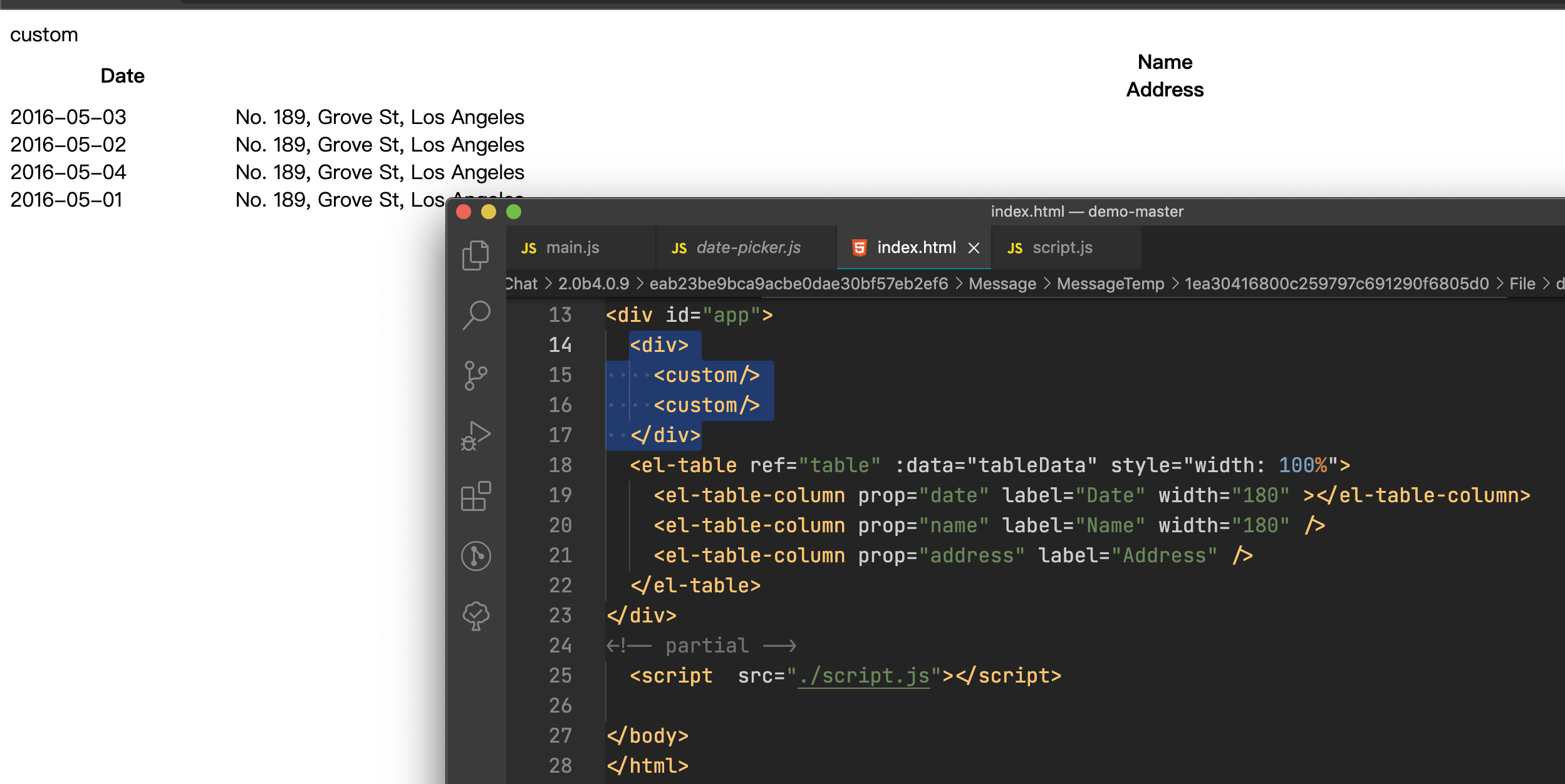
Task: Switch to the main.js tab
Action: pyautogui.click(x=572, y=247)
